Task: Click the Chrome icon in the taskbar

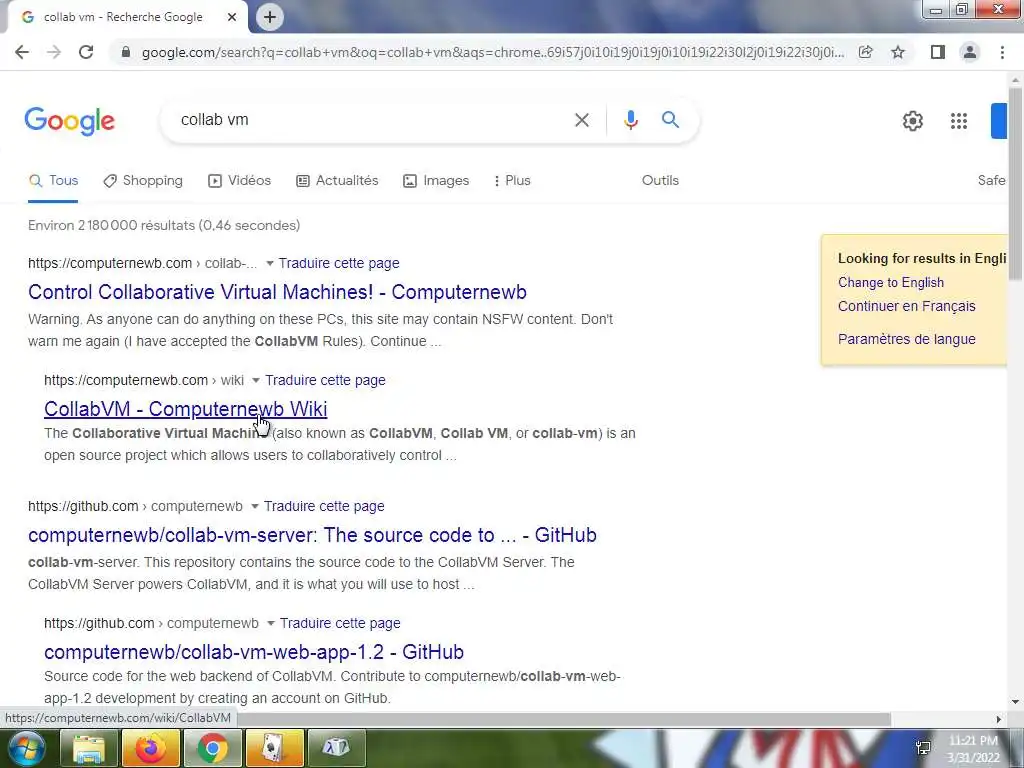Action: click(x=212, y=748)
